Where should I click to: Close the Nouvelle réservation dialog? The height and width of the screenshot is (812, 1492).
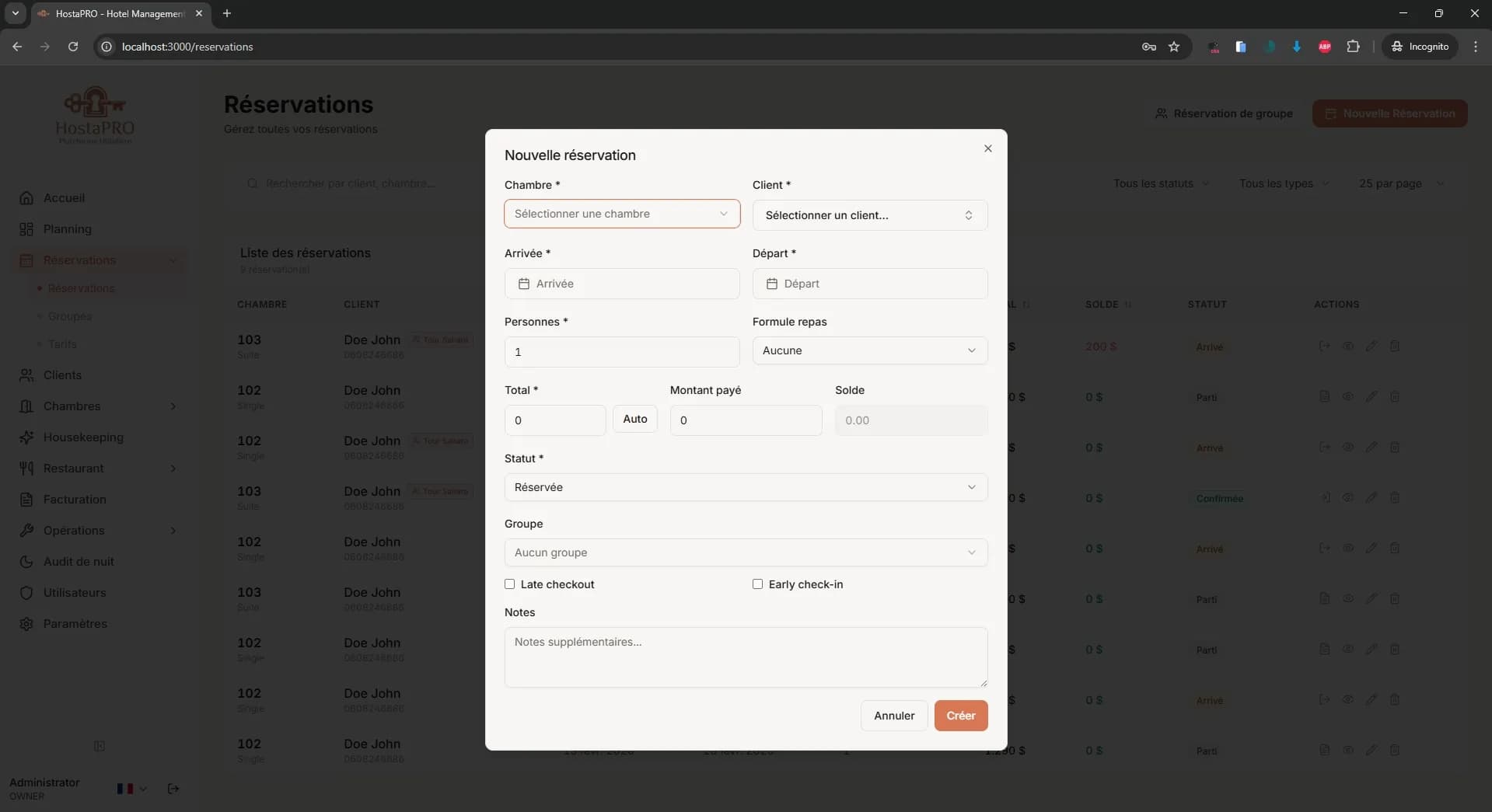987,148
